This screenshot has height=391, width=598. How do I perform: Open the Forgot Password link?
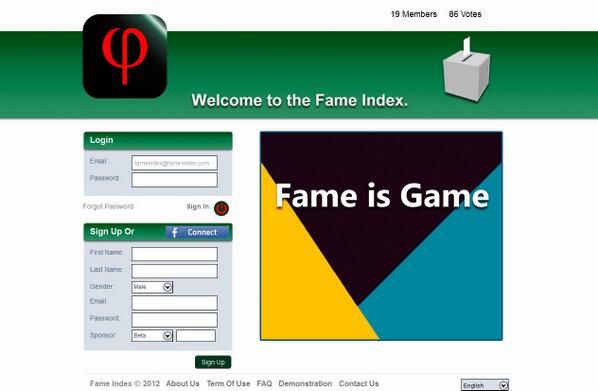pyautogui.click(x=108, y=206)
